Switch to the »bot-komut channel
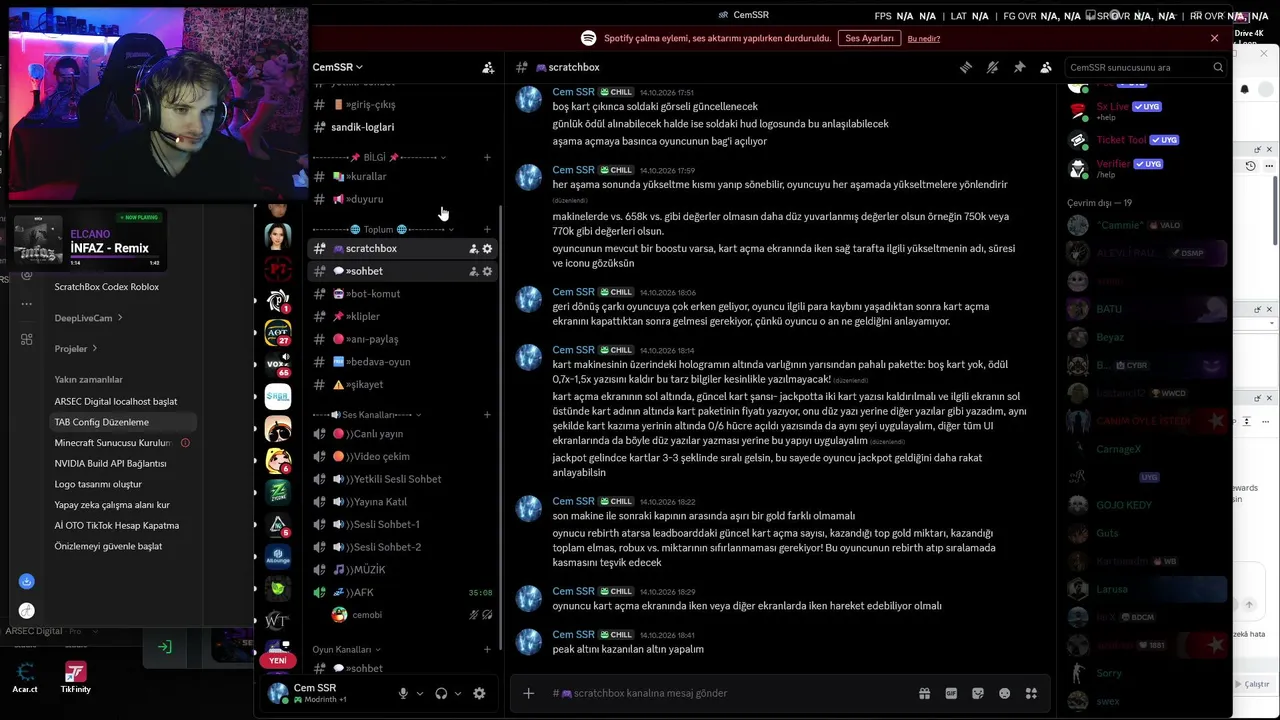This screenshot has width=1280, height=720. tap(403, 294)
